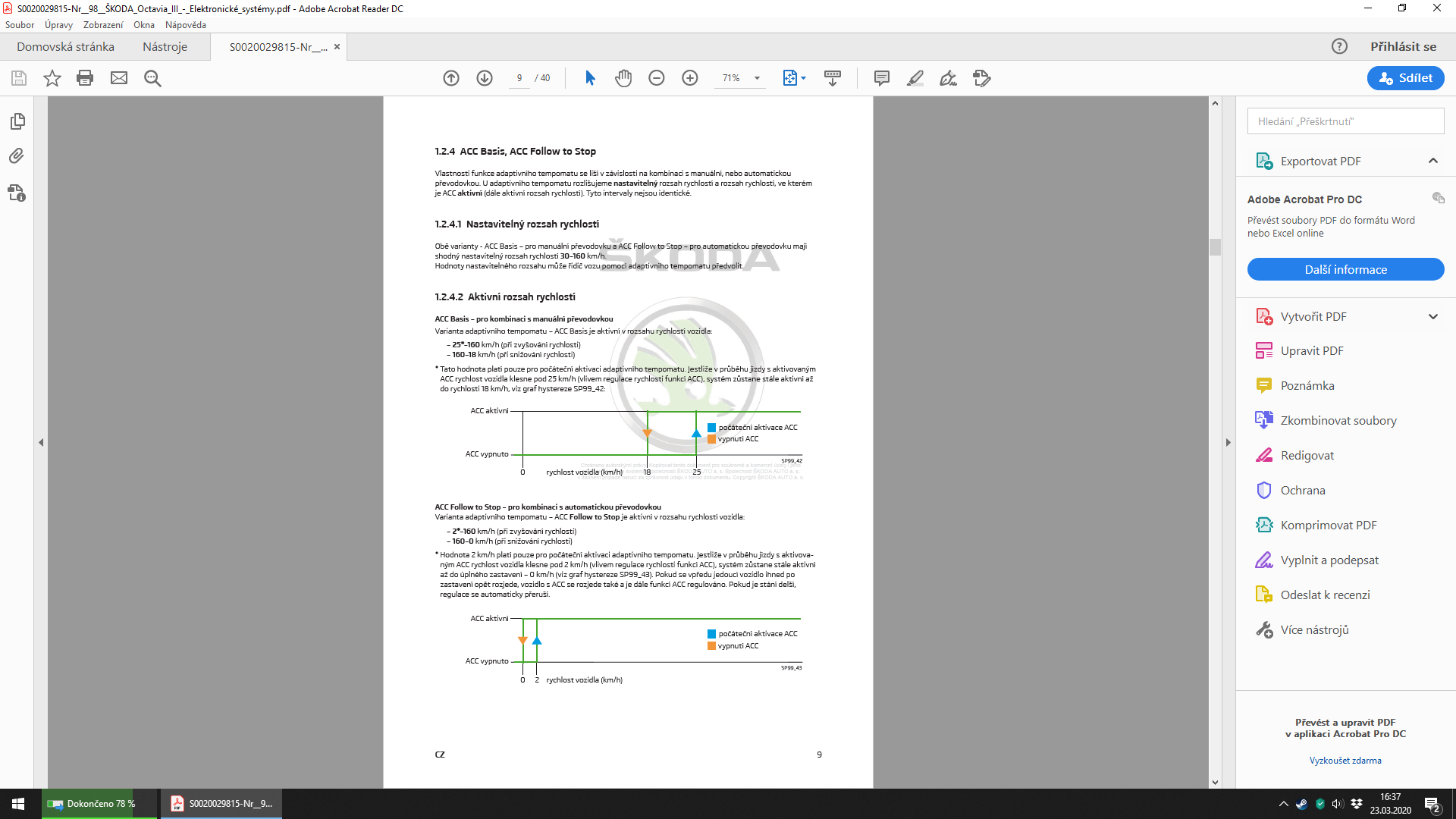Click the tools search field

(x=1345, y=121)
